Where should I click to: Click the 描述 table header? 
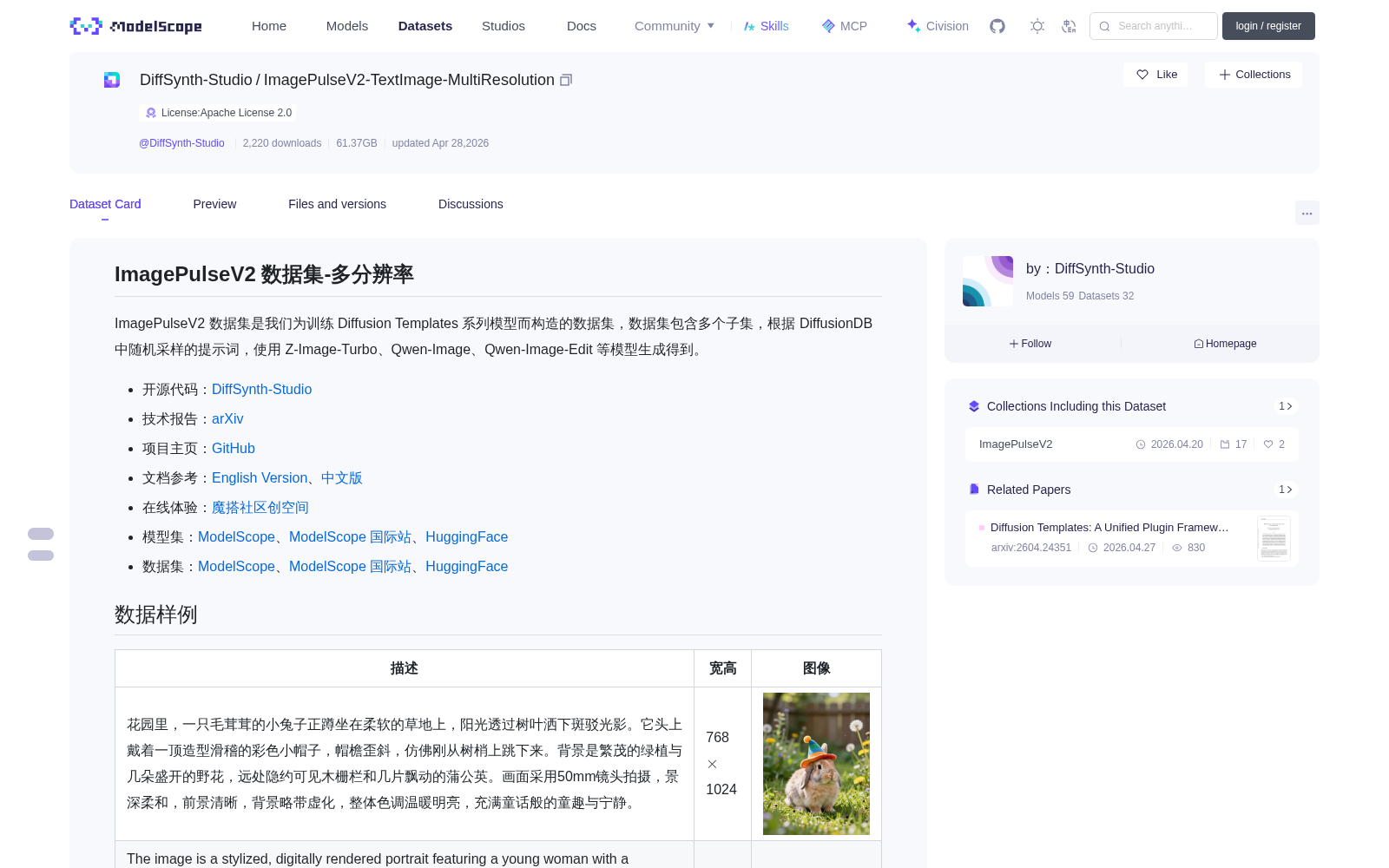click(x=405, y=668)
